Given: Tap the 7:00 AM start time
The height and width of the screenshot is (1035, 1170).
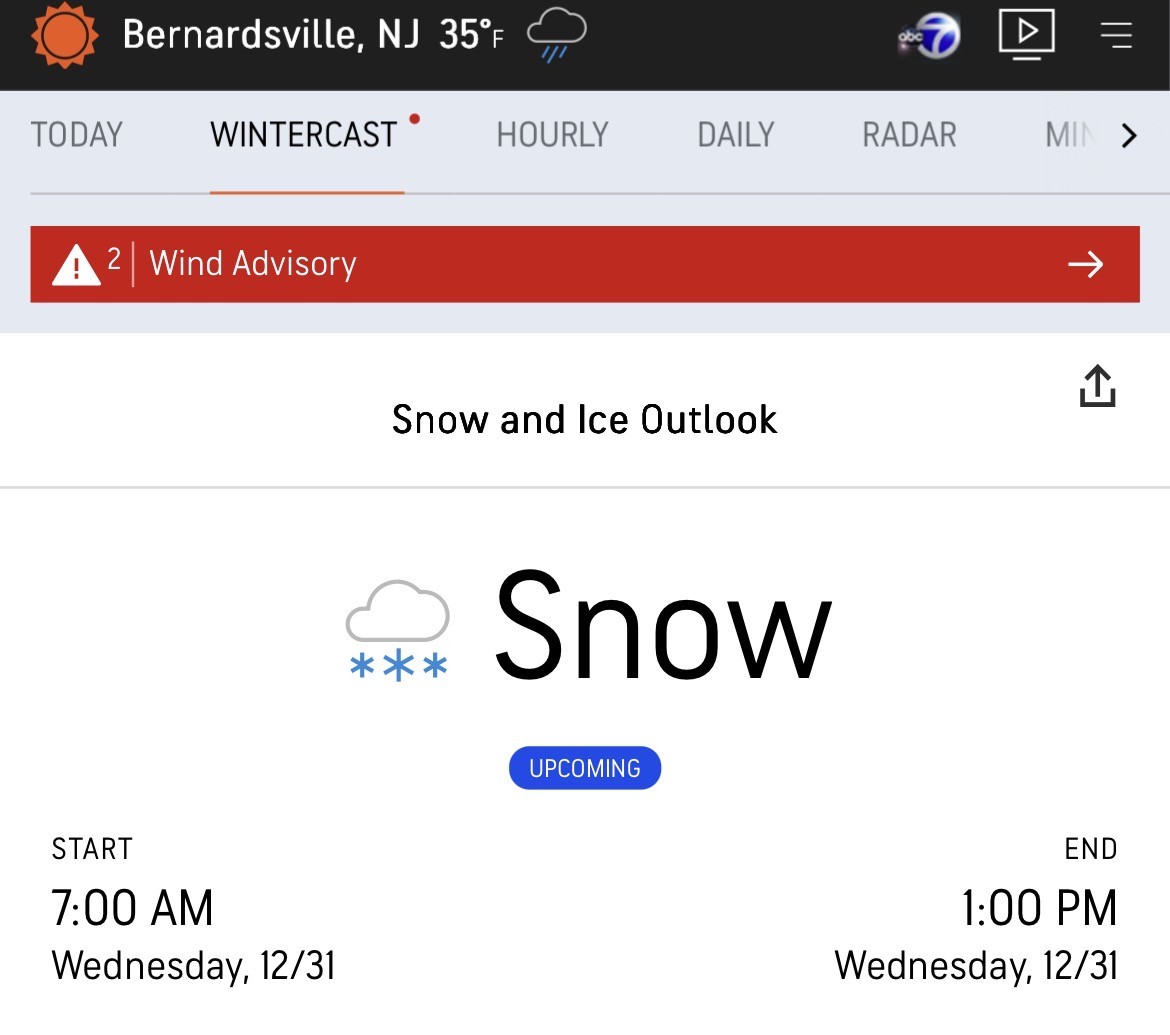Looking at the screenshot, I should 133,908.
